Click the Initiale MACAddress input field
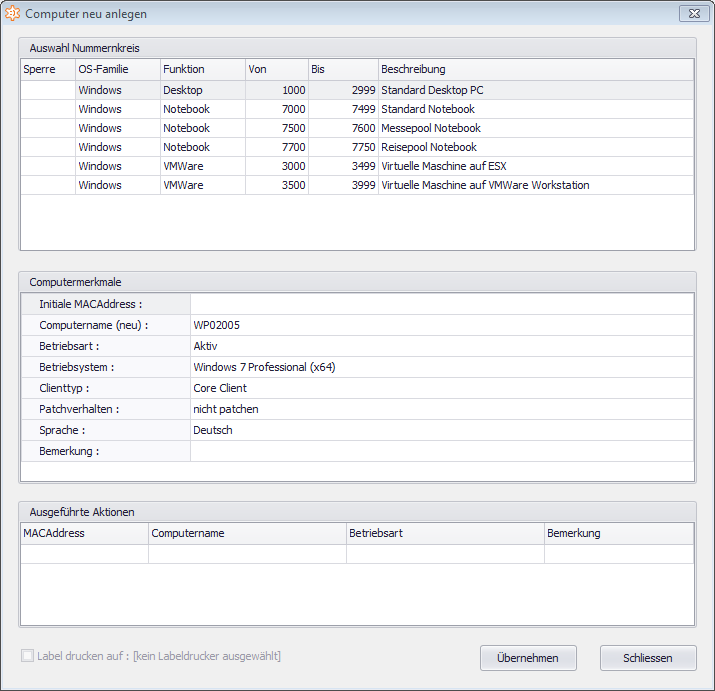Image resolution: width=715 pixels, height=691 pixels. (x=440, y=304)
